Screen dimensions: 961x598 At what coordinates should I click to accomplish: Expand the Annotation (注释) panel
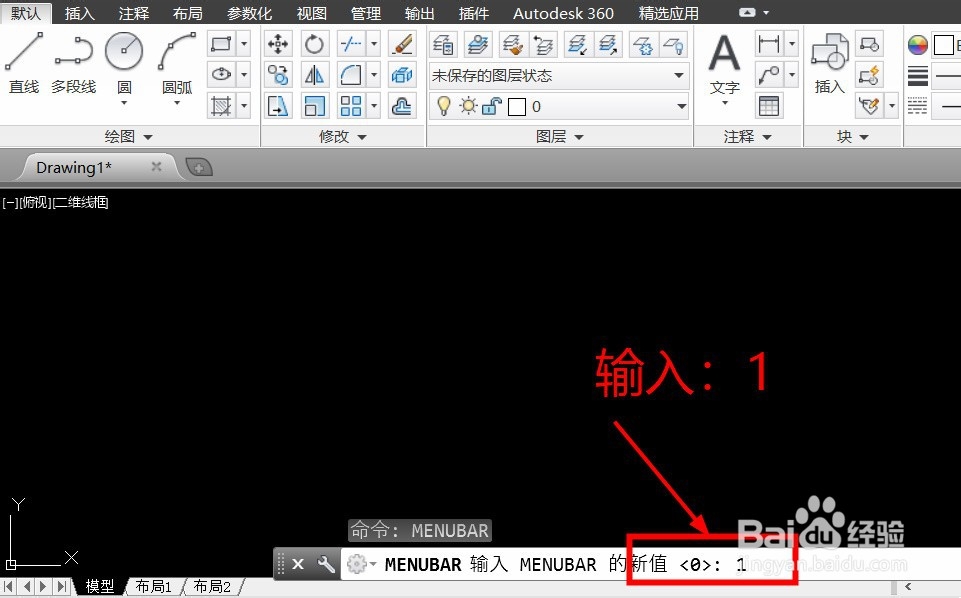point(747,137)
